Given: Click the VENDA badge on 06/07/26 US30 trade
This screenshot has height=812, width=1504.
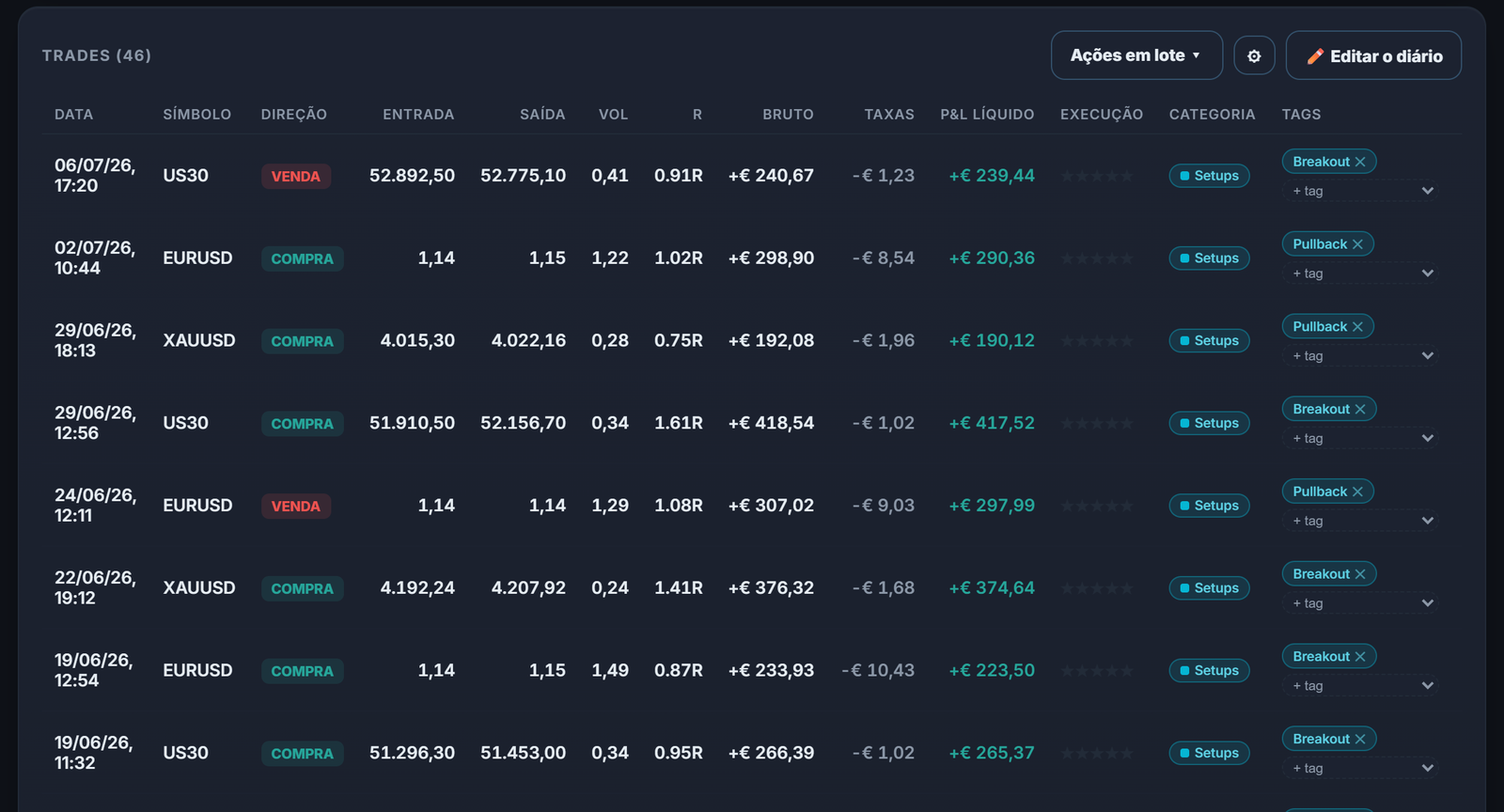Looking at the screenshot, I should point(295,177).
